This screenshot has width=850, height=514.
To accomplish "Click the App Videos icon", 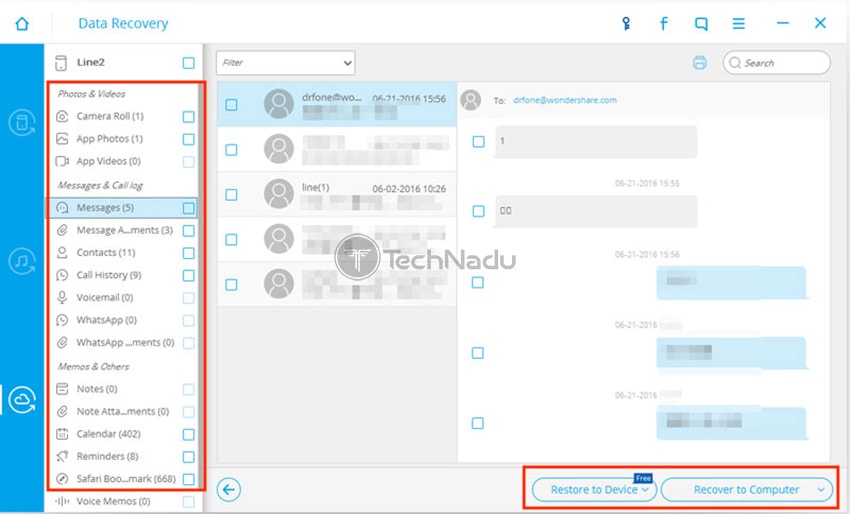I will [x=62, y=161].
